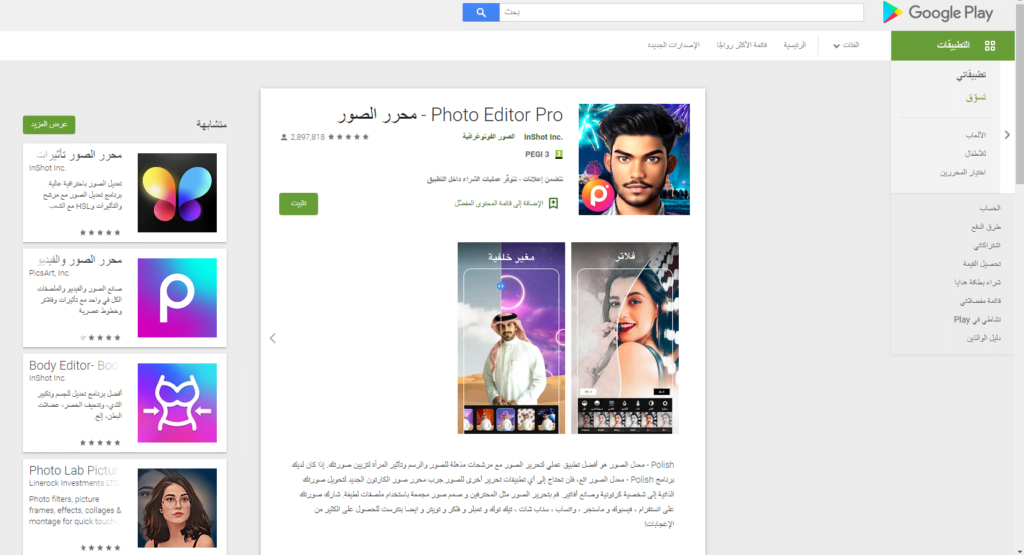Click the wishlist bookmark icon
The height and width of the screenshot is (555, 1024).
[553, 203]
